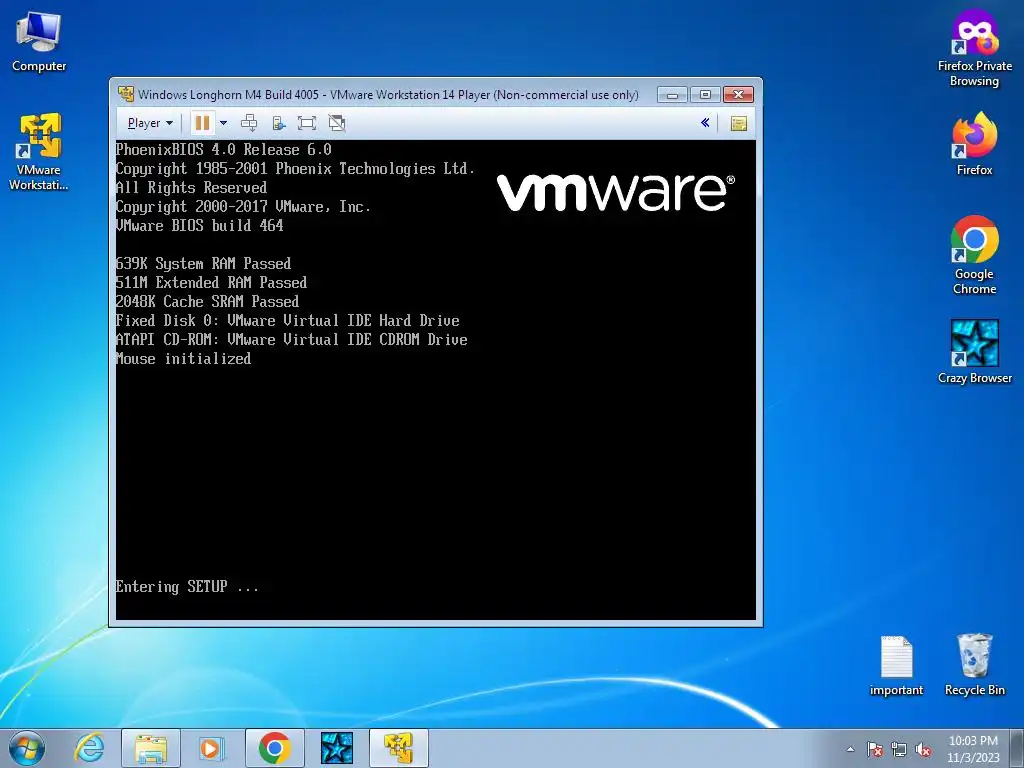
Task: Open the VMware notes icon at toolbar right
Action: [739, 123]
